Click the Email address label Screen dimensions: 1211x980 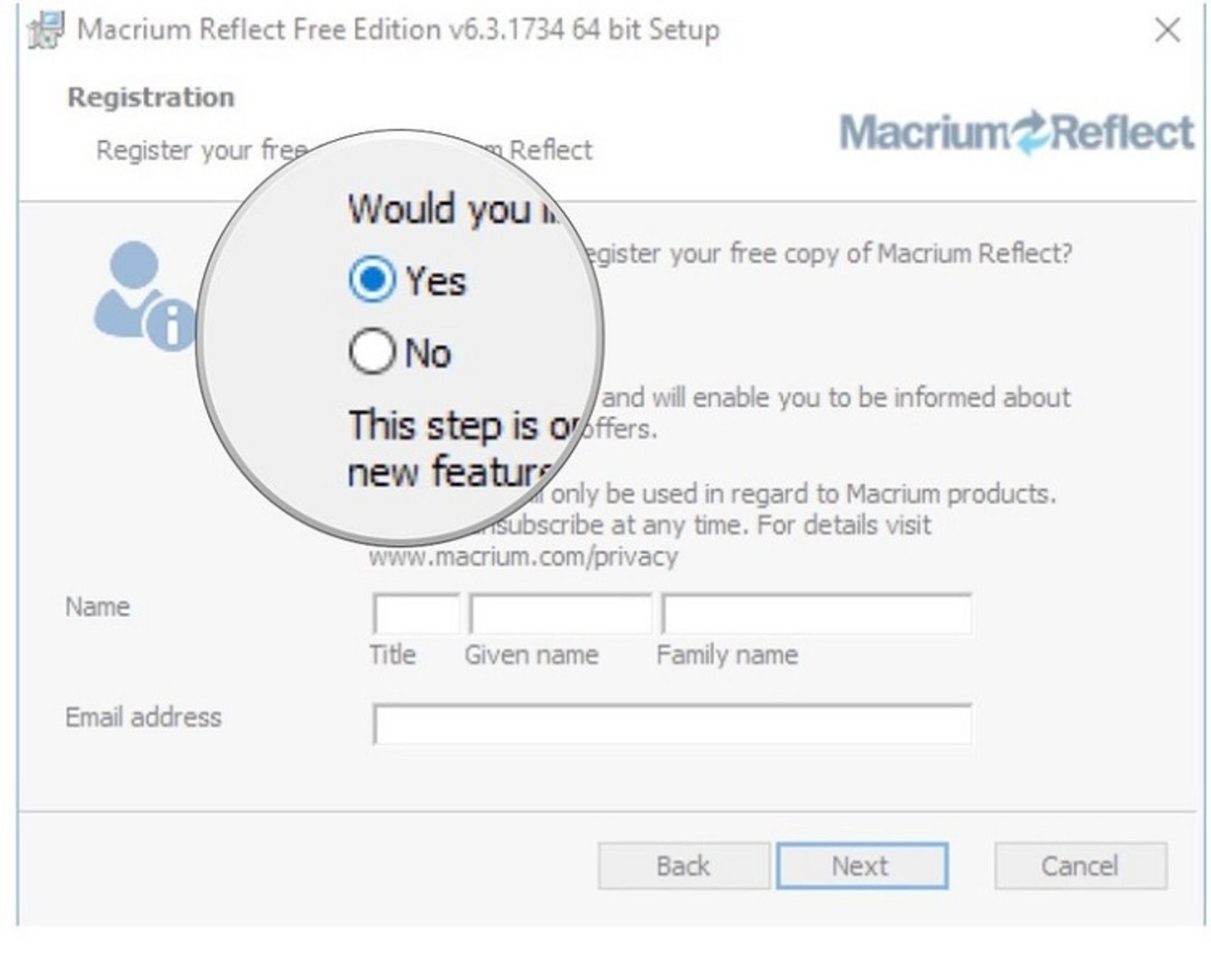click(x=144, y=718)
